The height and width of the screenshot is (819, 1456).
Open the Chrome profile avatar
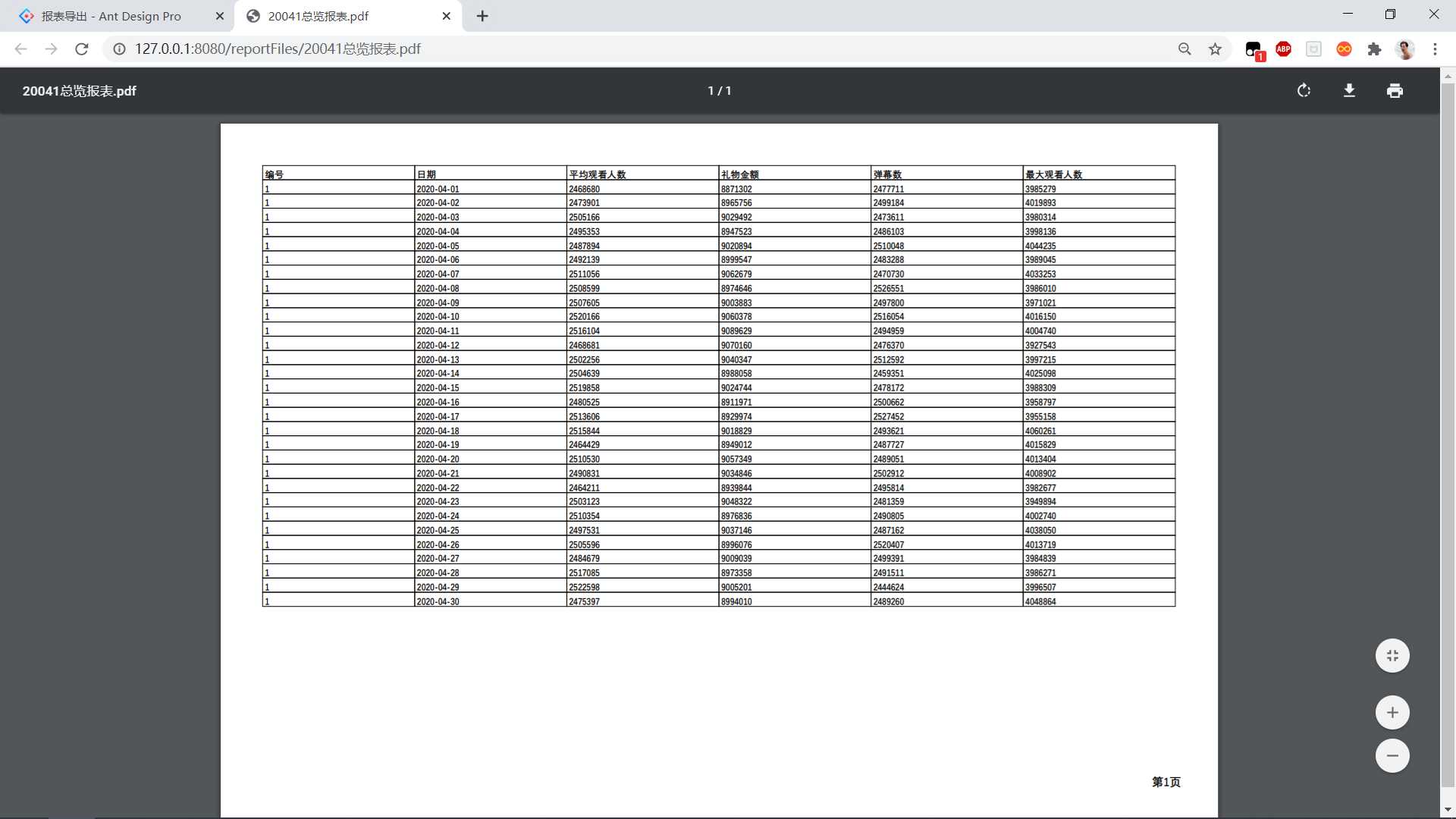[1405, 49]
